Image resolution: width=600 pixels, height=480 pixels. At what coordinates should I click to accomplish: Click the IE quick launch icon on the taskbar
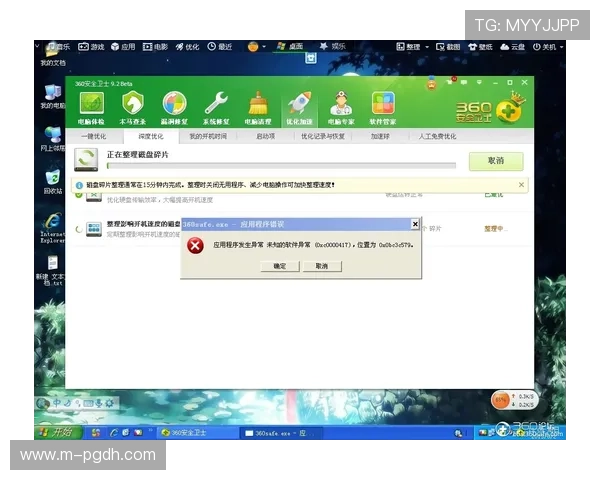[114, 433]
